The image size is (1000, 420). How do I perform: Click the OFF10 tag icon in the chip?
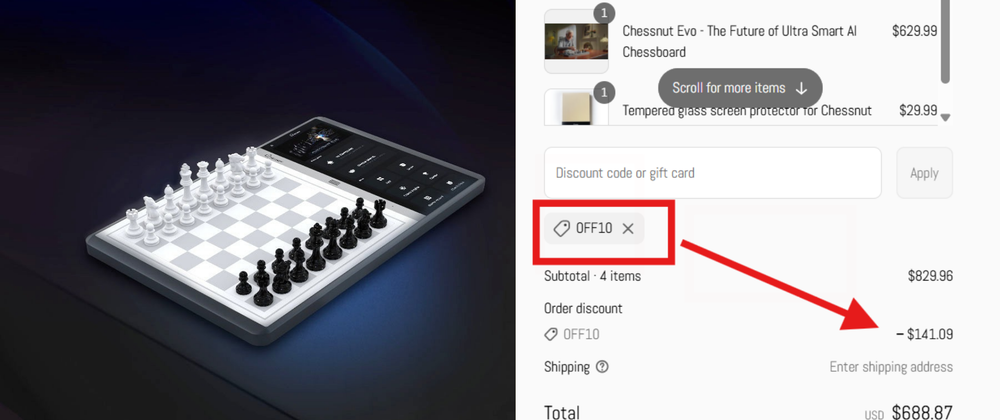tap(561, 229)
